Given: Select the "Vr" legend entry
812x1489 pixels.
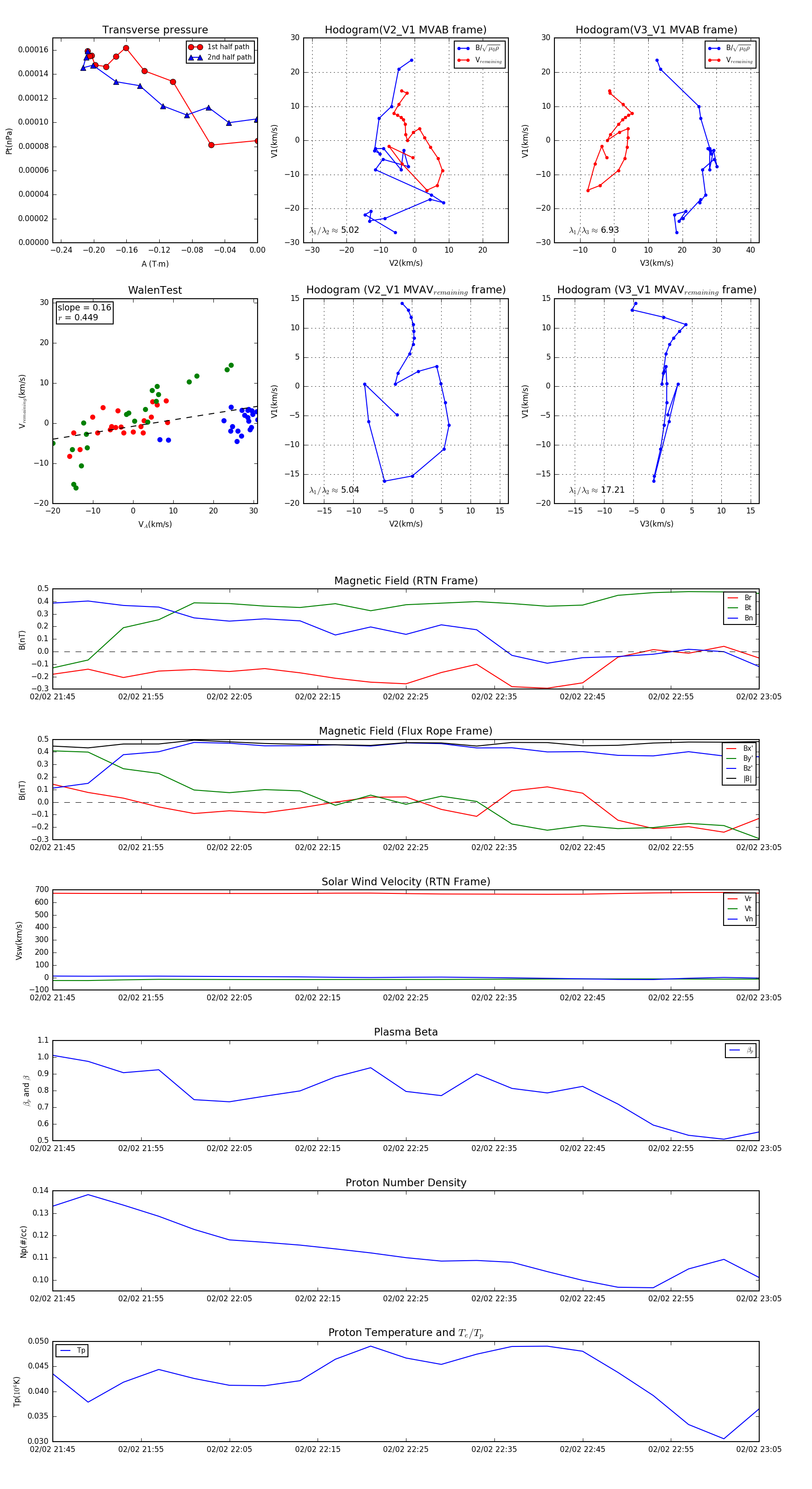Looking at the screenshot, I should 740,899.
